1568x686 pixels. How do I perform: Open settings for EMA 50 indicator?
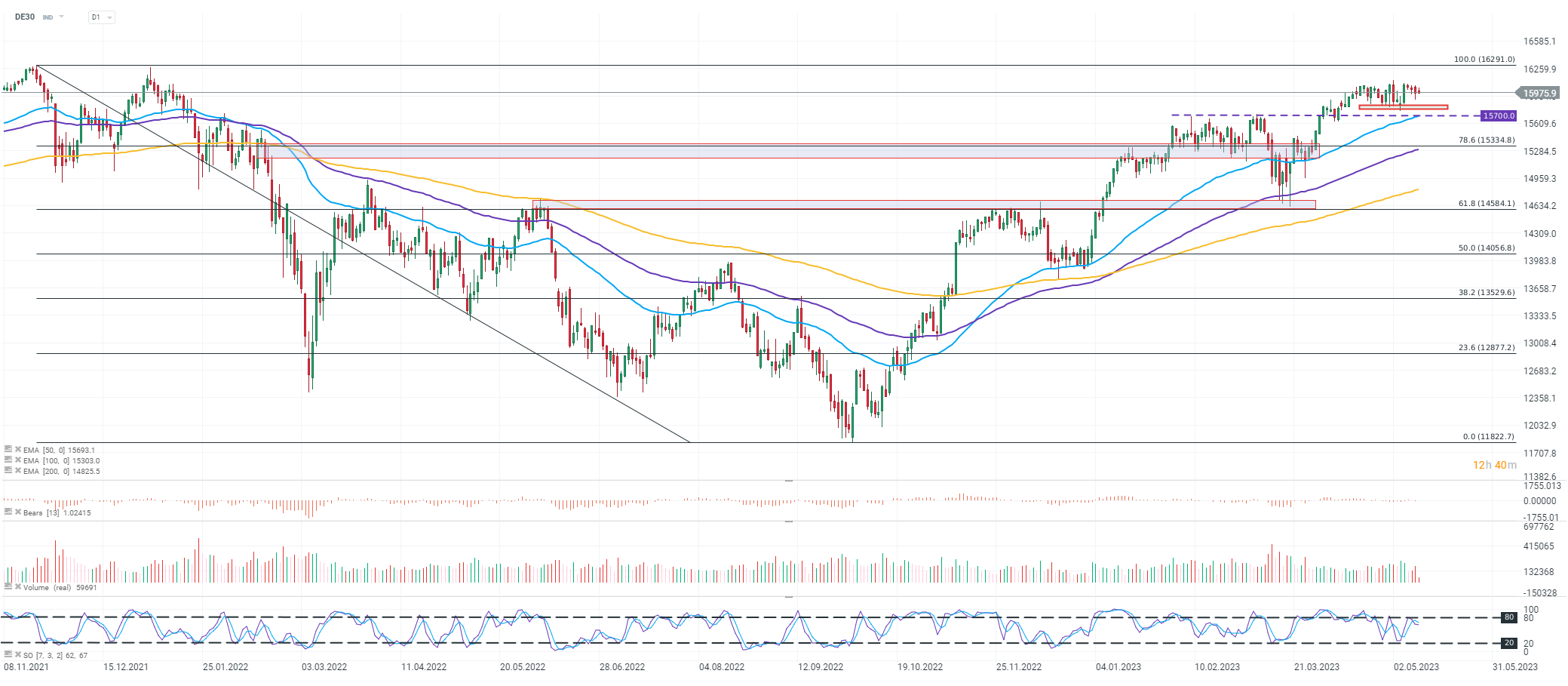8,450
